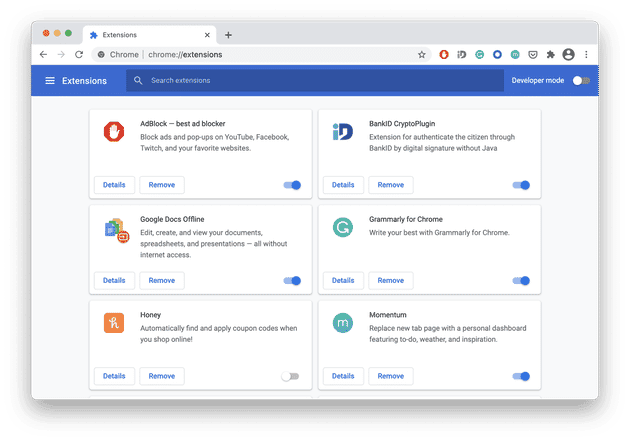Reload the extensions page
The width and height of the screenshot is (630, 441).
(x=79, y=55)
